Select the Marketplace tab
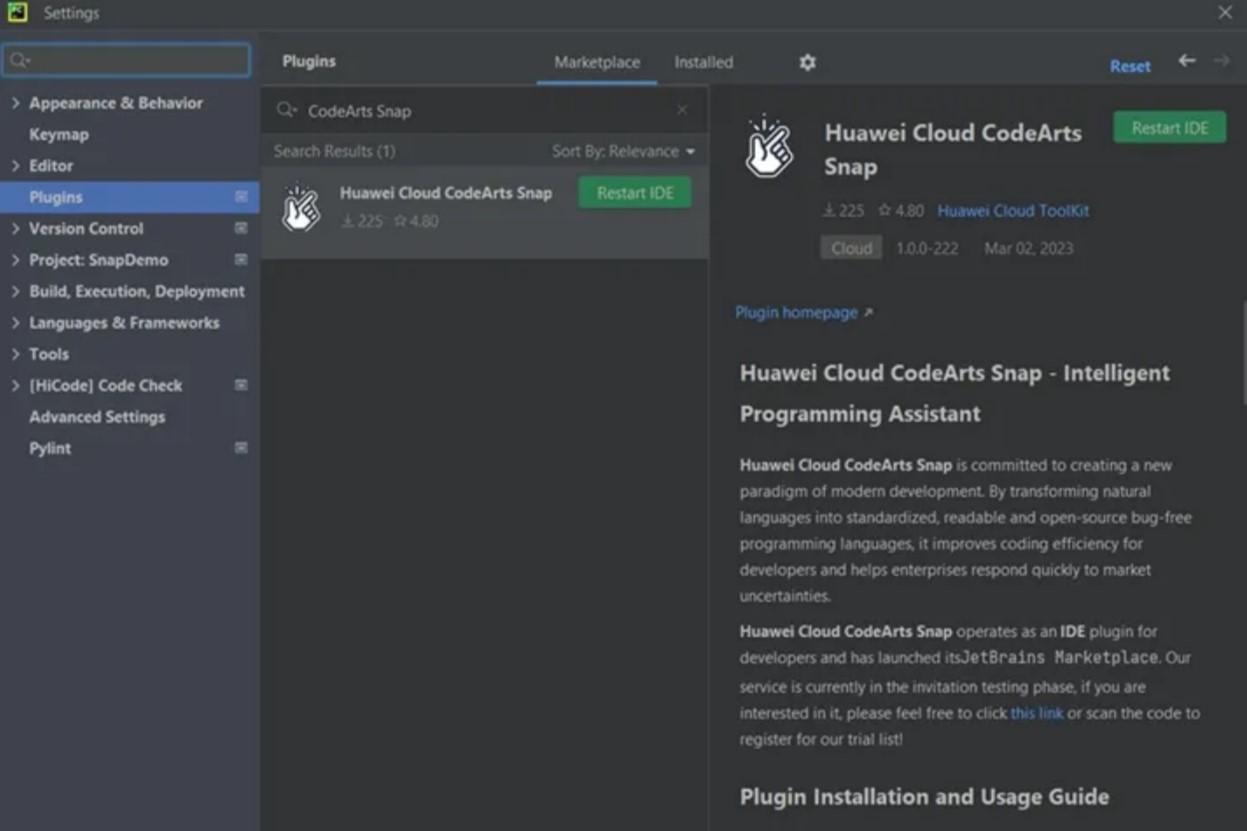Screen dimensions: 1247x831 [596, 61]
